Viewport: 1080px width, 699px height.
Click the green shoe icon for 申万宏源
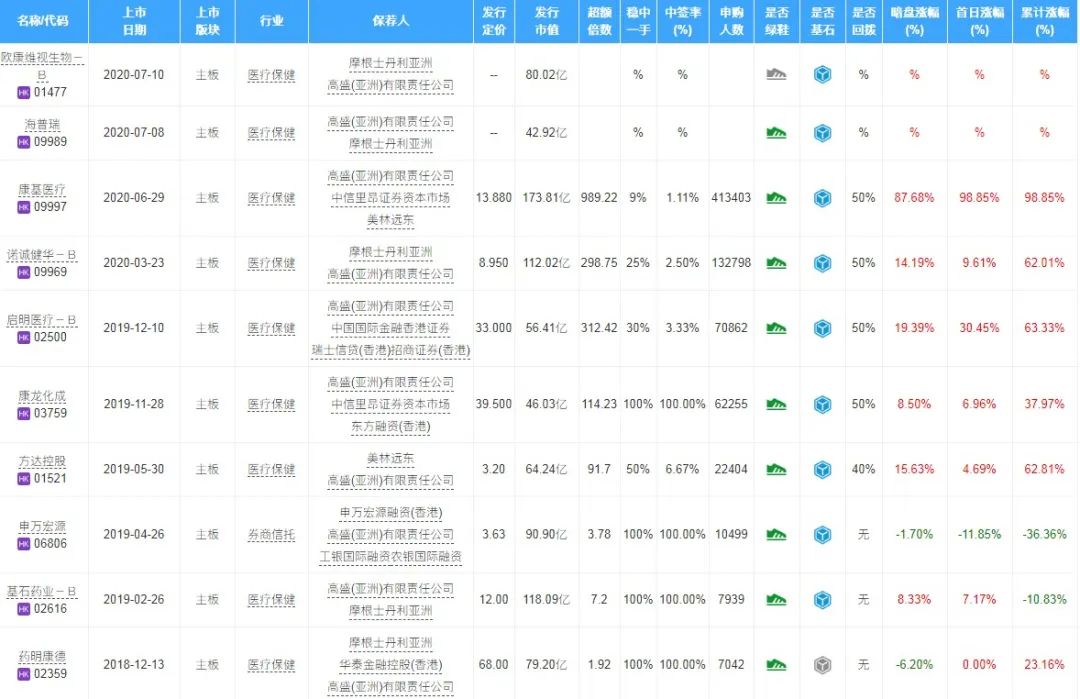point(776,534)
